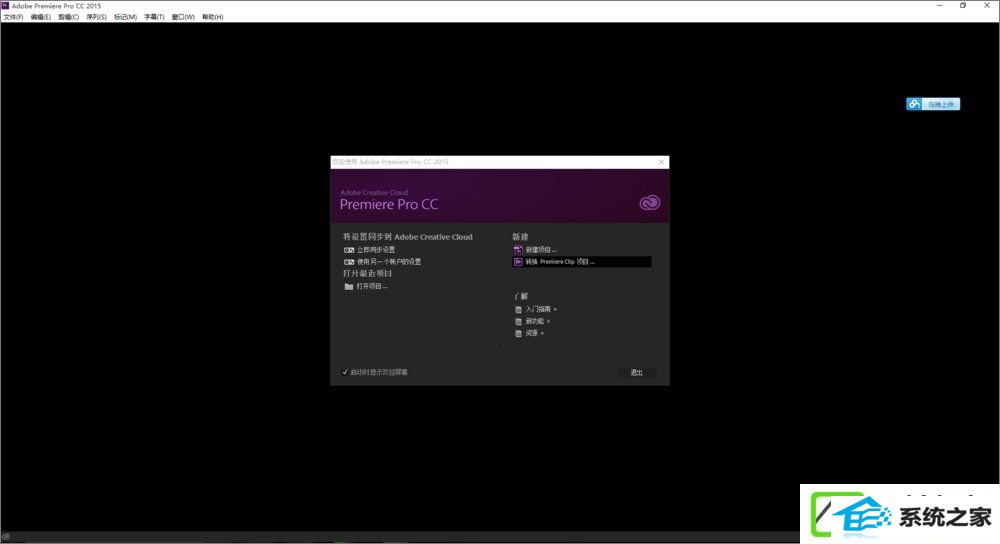1000x544 pixels.
Task: Click the Getting Started guide document icon
Action: click(x=518, y=309)
